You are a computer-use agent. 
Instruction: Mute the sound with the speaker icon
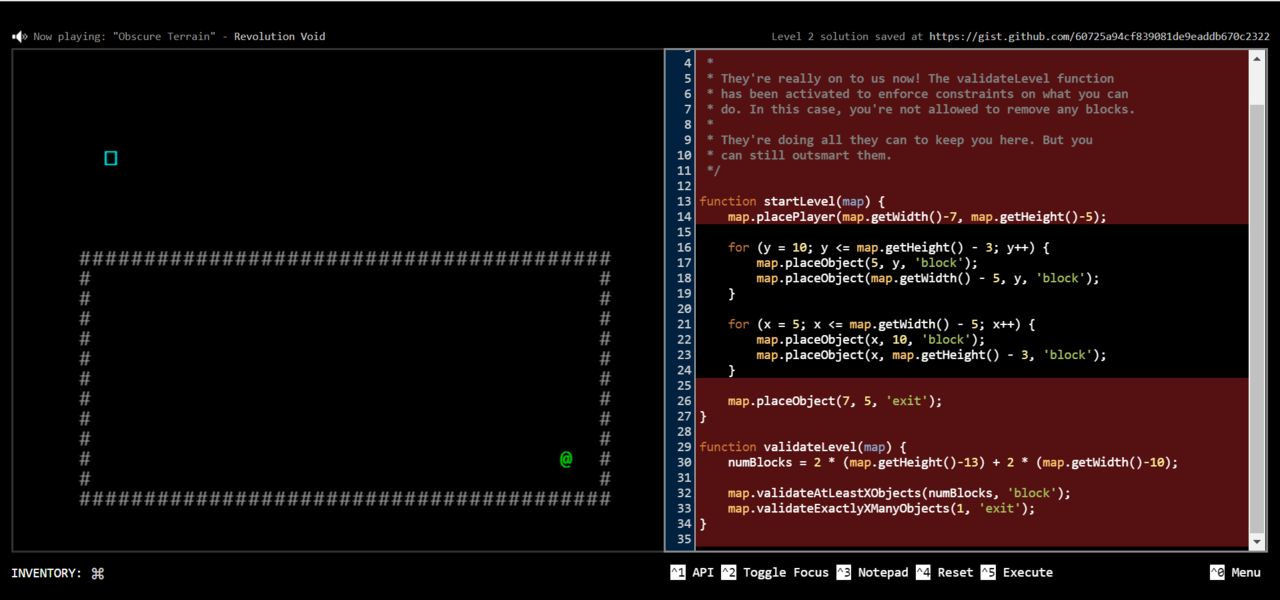pyautogui.click(x=20, y=37)
